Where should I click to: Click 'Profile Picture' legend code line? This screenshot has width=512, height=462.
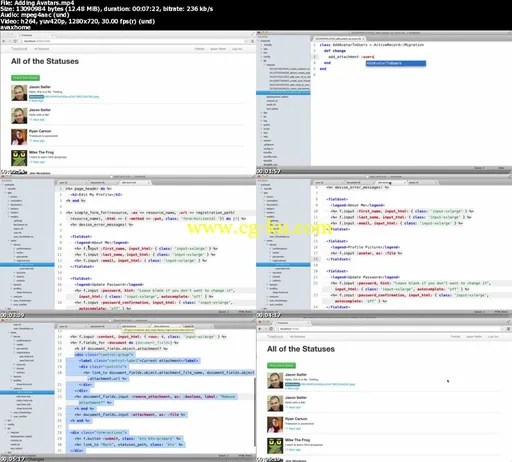coord(365,247)
